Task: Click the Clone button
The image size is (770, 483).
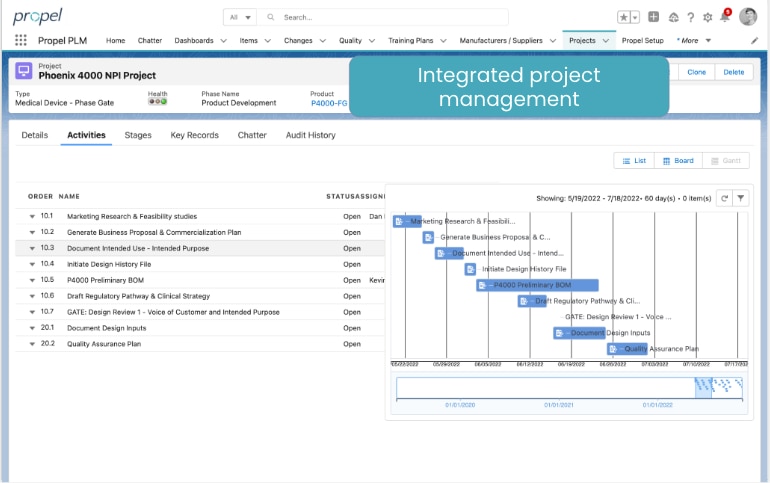Action: pyautogui.click(x=696, y=72)
